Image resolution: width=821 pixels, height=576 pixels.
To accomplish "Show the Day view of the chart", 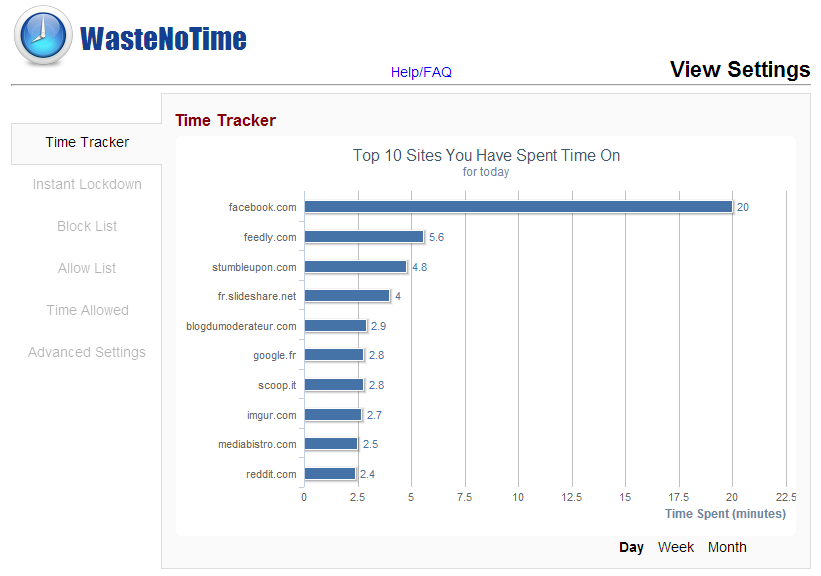I will pyautogui.click(x=631, y=547).
